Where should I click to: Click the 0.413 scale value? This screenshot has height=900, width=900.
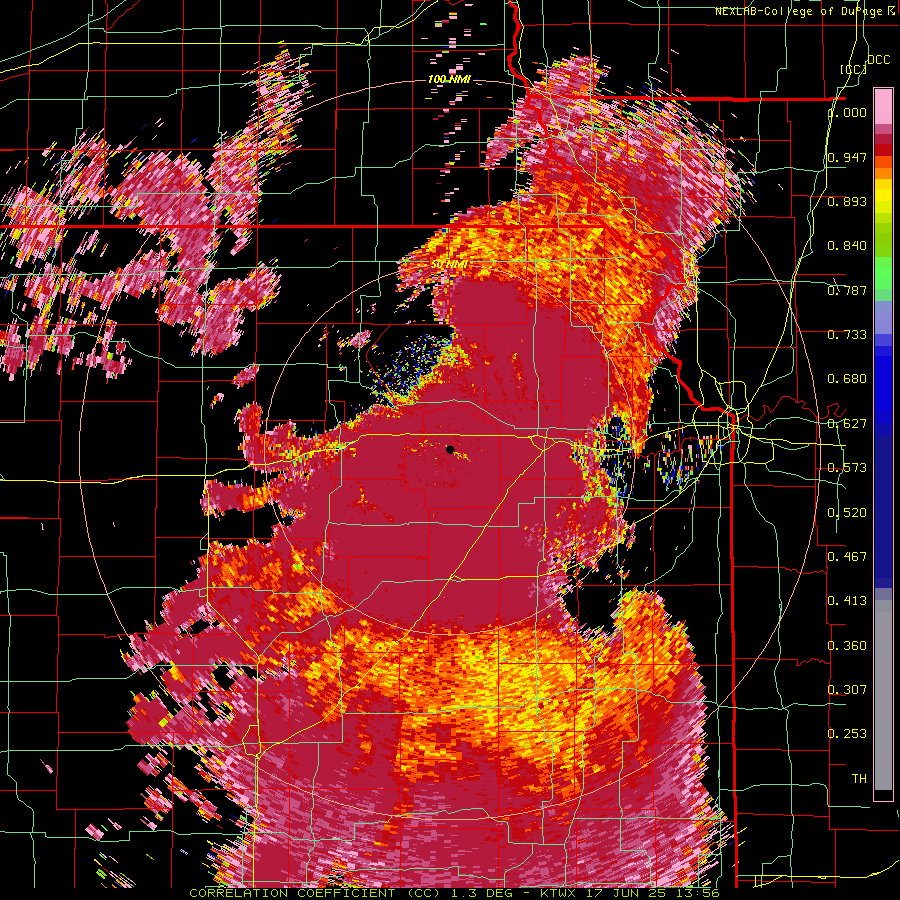(847, 601)
